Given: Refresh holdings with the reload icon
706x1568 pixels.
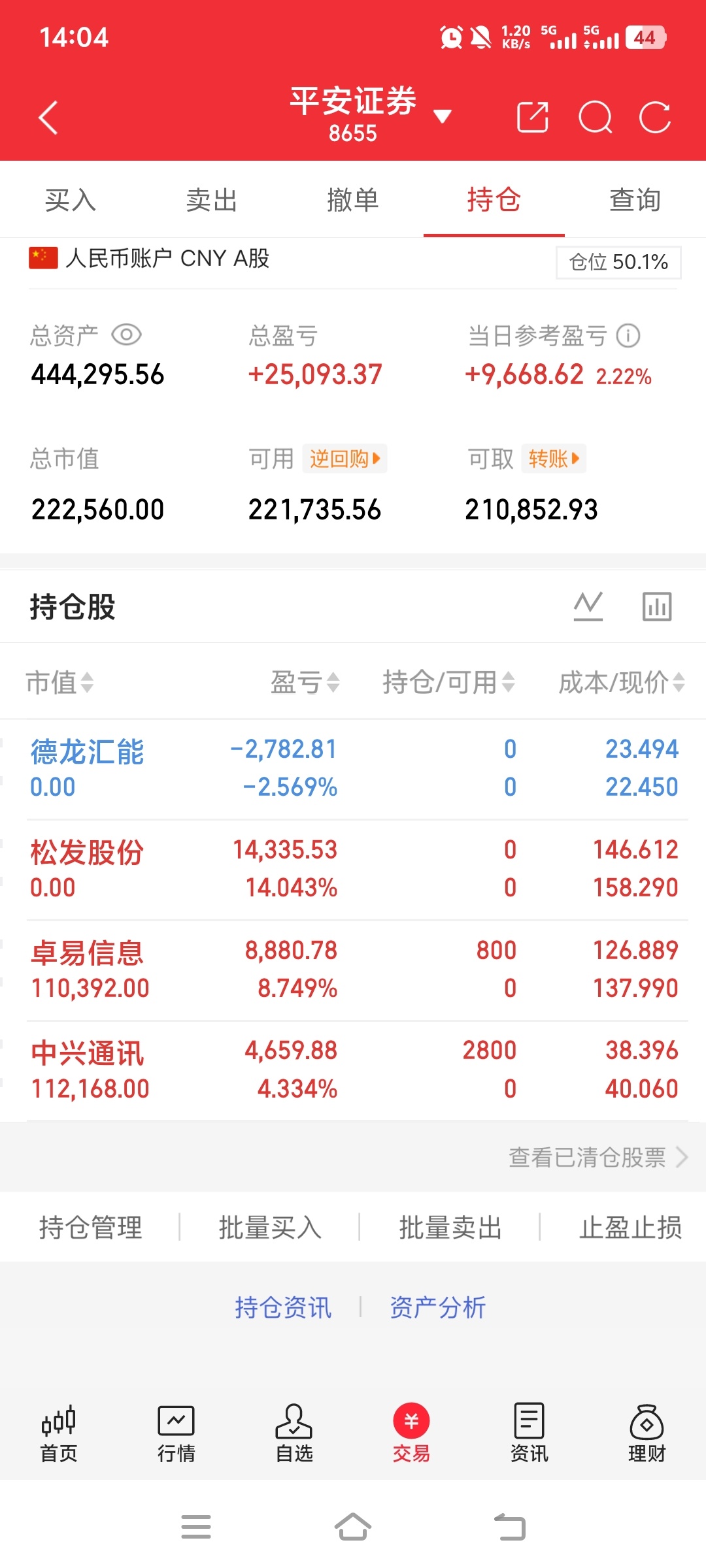Looking at the screenshot, I should point(655,118).
